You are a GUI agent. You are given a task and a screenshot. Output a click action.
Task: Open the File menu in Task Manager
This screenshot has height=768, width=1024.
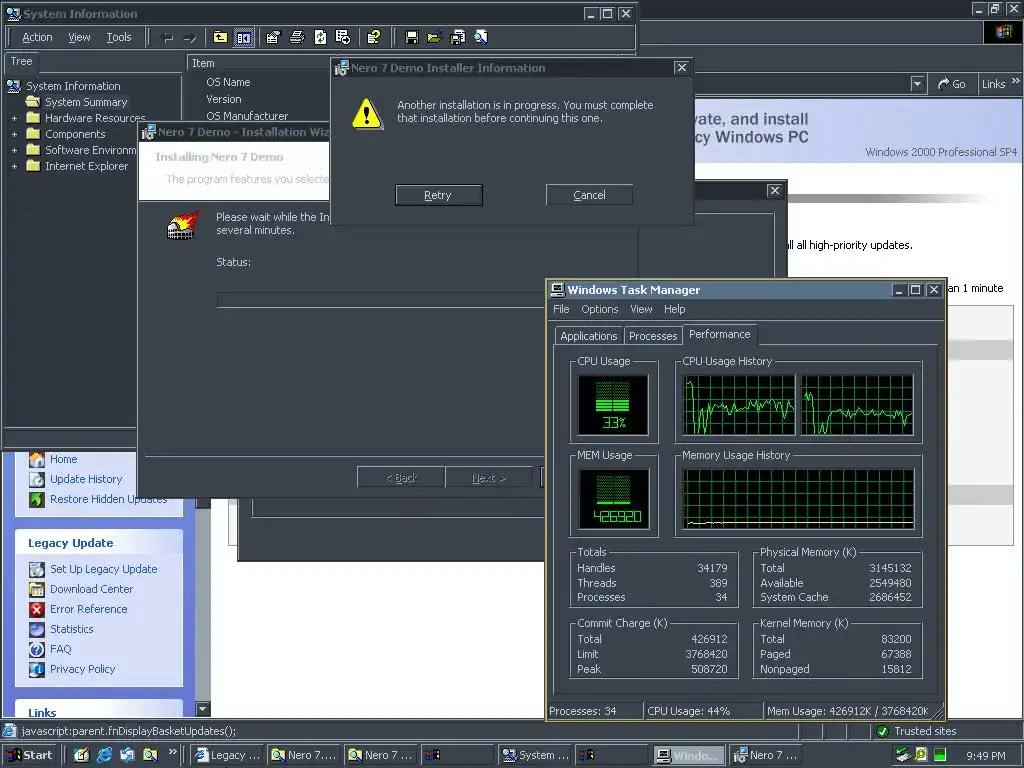click(561, 309)
